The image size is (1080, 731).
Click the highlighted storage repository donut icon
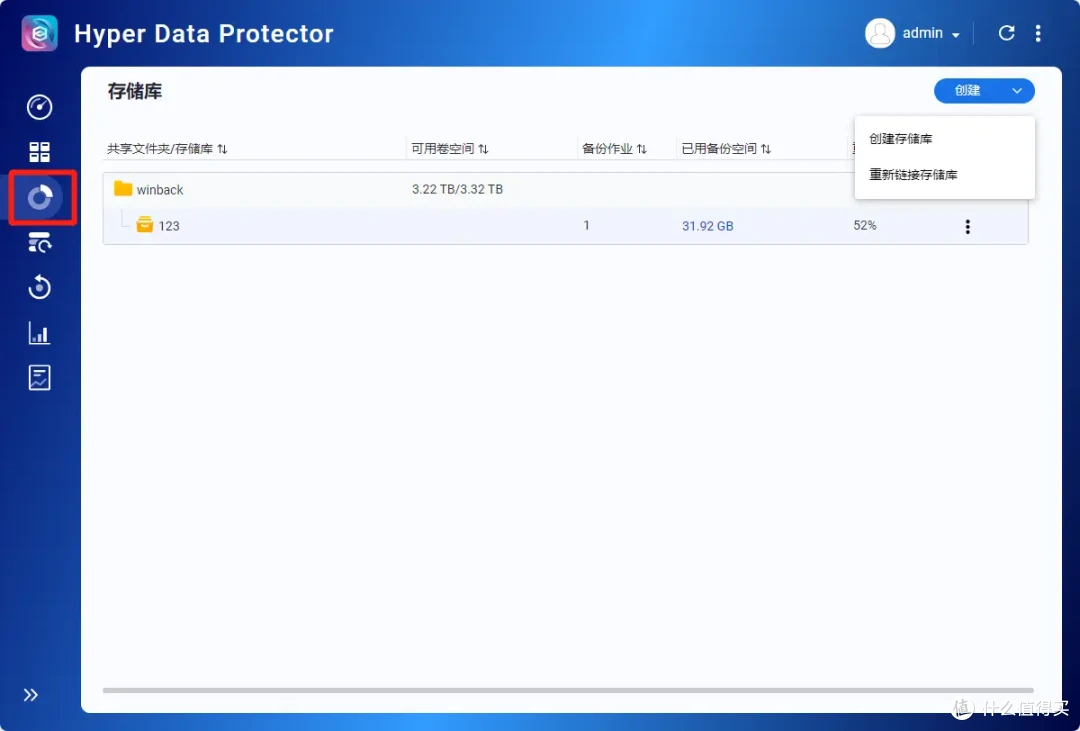tap(39, 197)
